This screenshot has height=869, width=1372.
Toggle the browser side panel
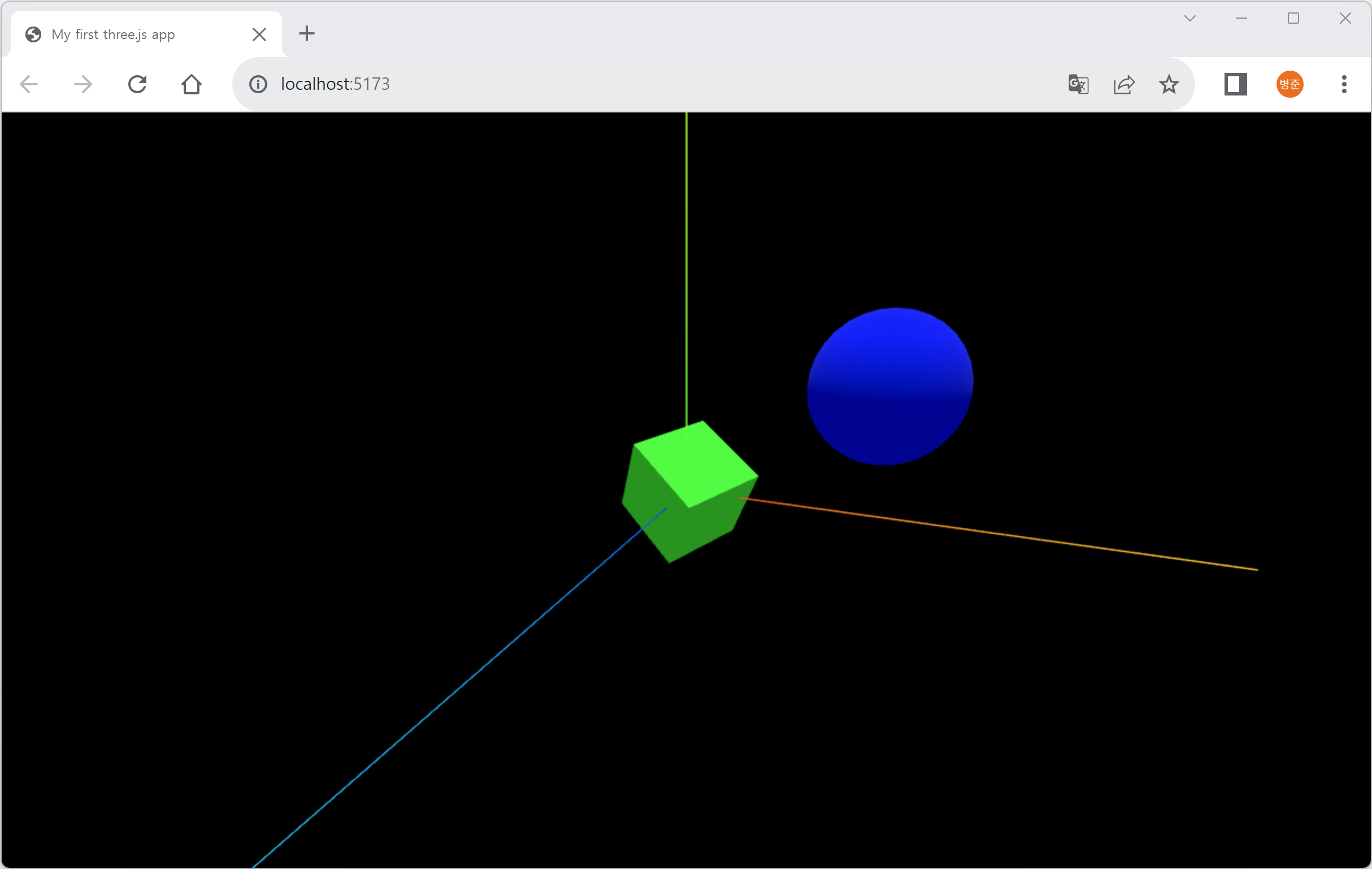click(x=1235, y=84)
